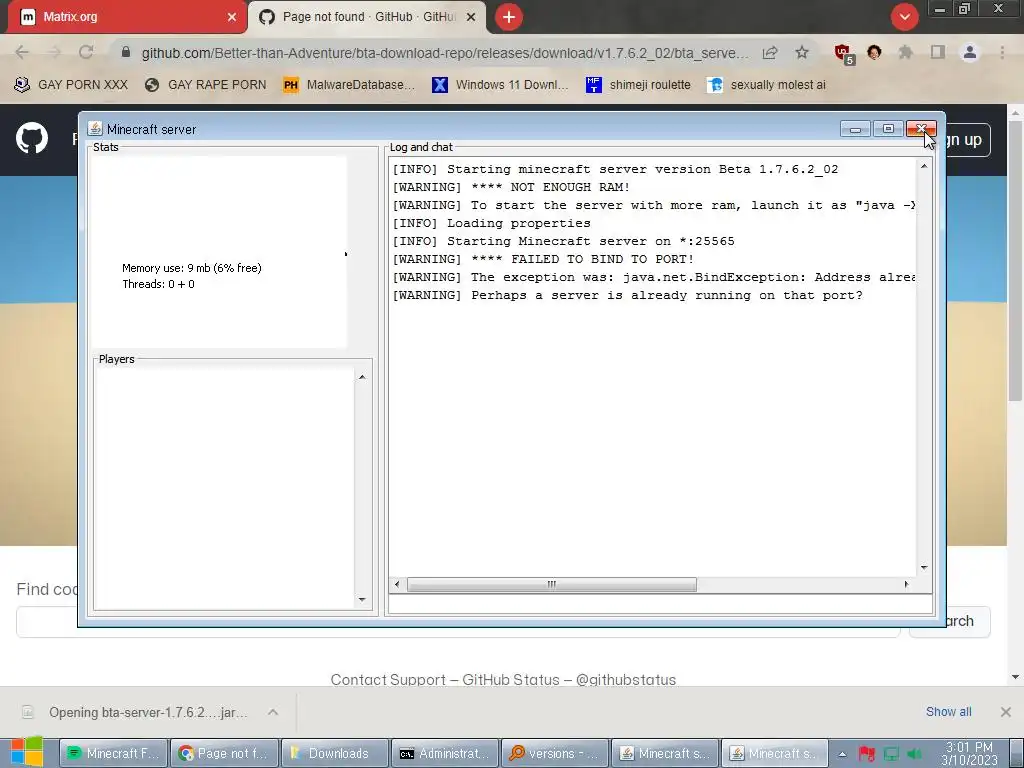Click the volume speaker tray icon
1024x768 pixels.
[915, 754]
